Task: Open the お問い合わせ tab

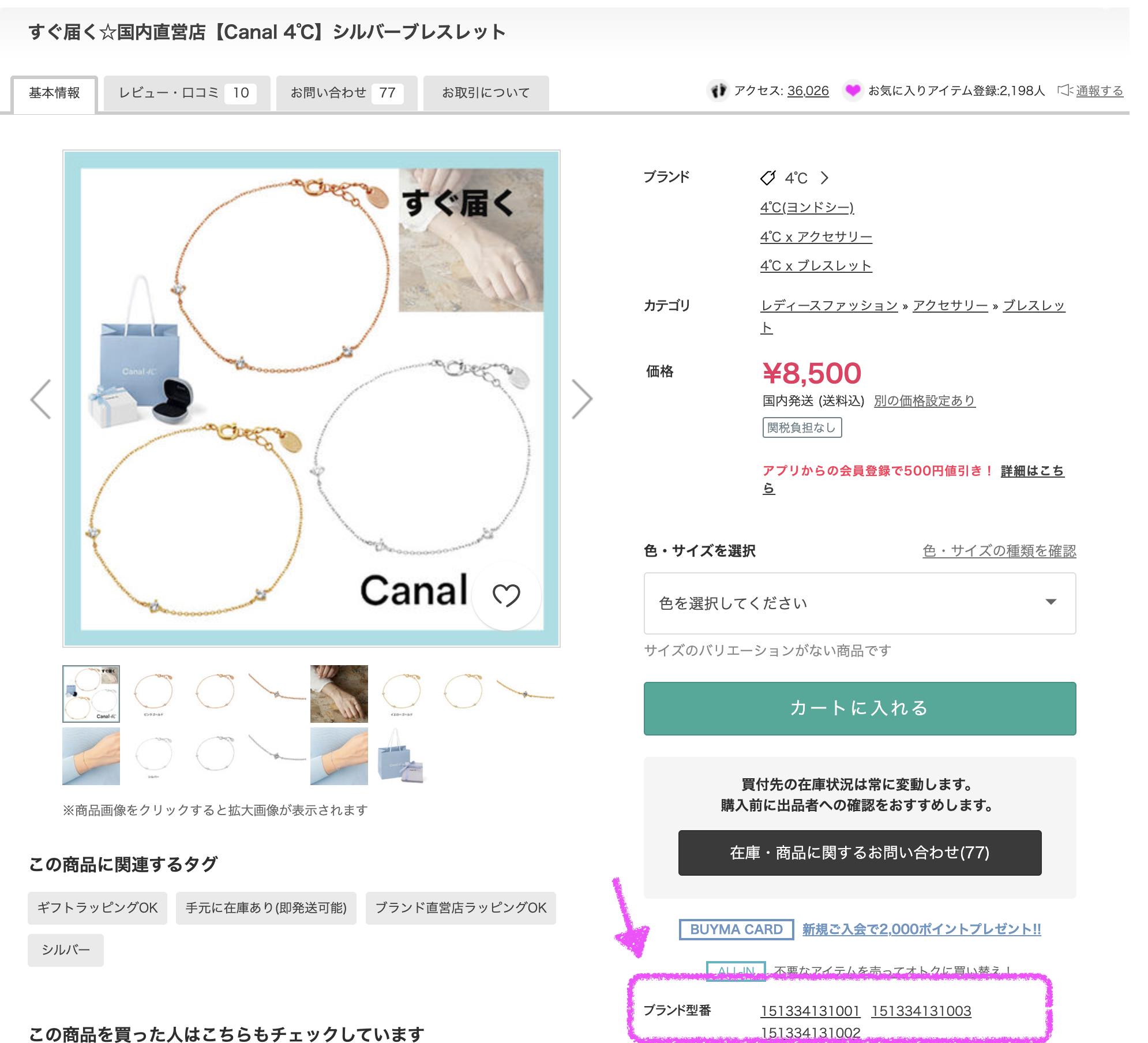Action: click(347, 93)
